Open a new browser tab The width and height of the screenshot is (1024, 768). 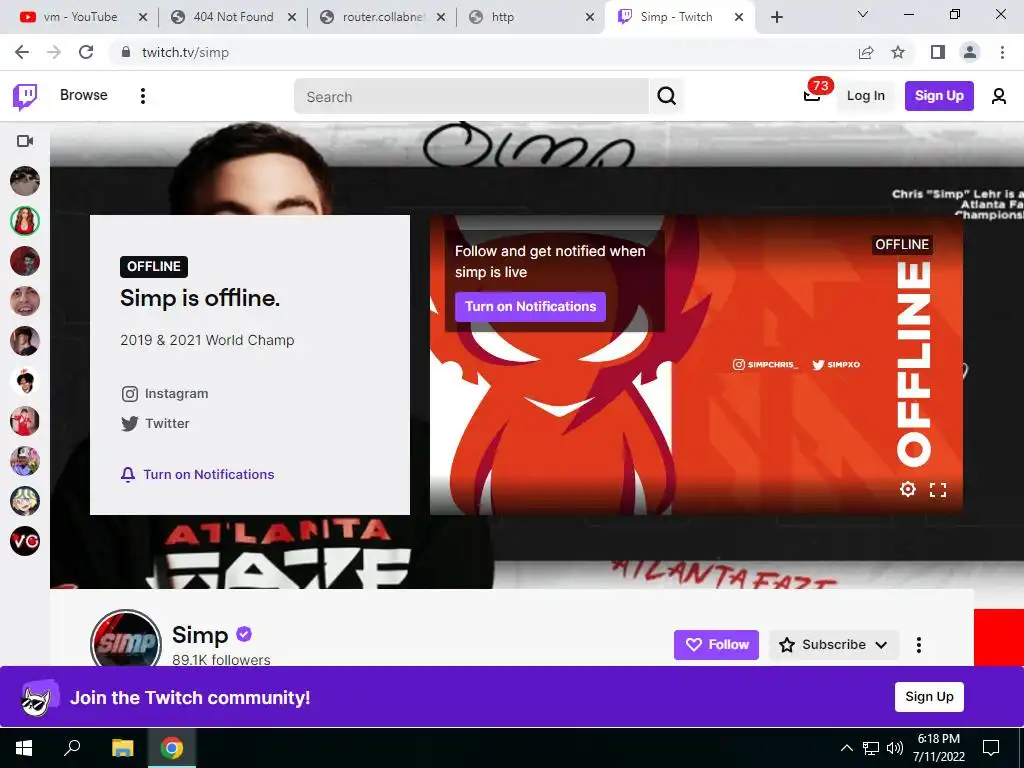point(776,17)
